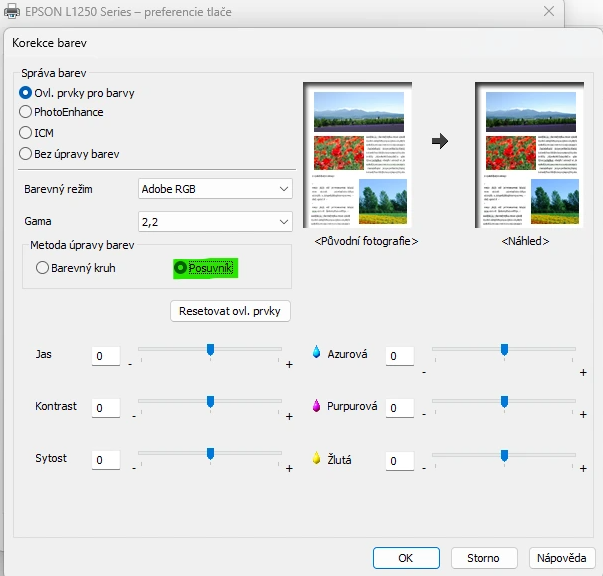Click the arrow between photo previews
The image size is (603, 576).
click(440, 142)
